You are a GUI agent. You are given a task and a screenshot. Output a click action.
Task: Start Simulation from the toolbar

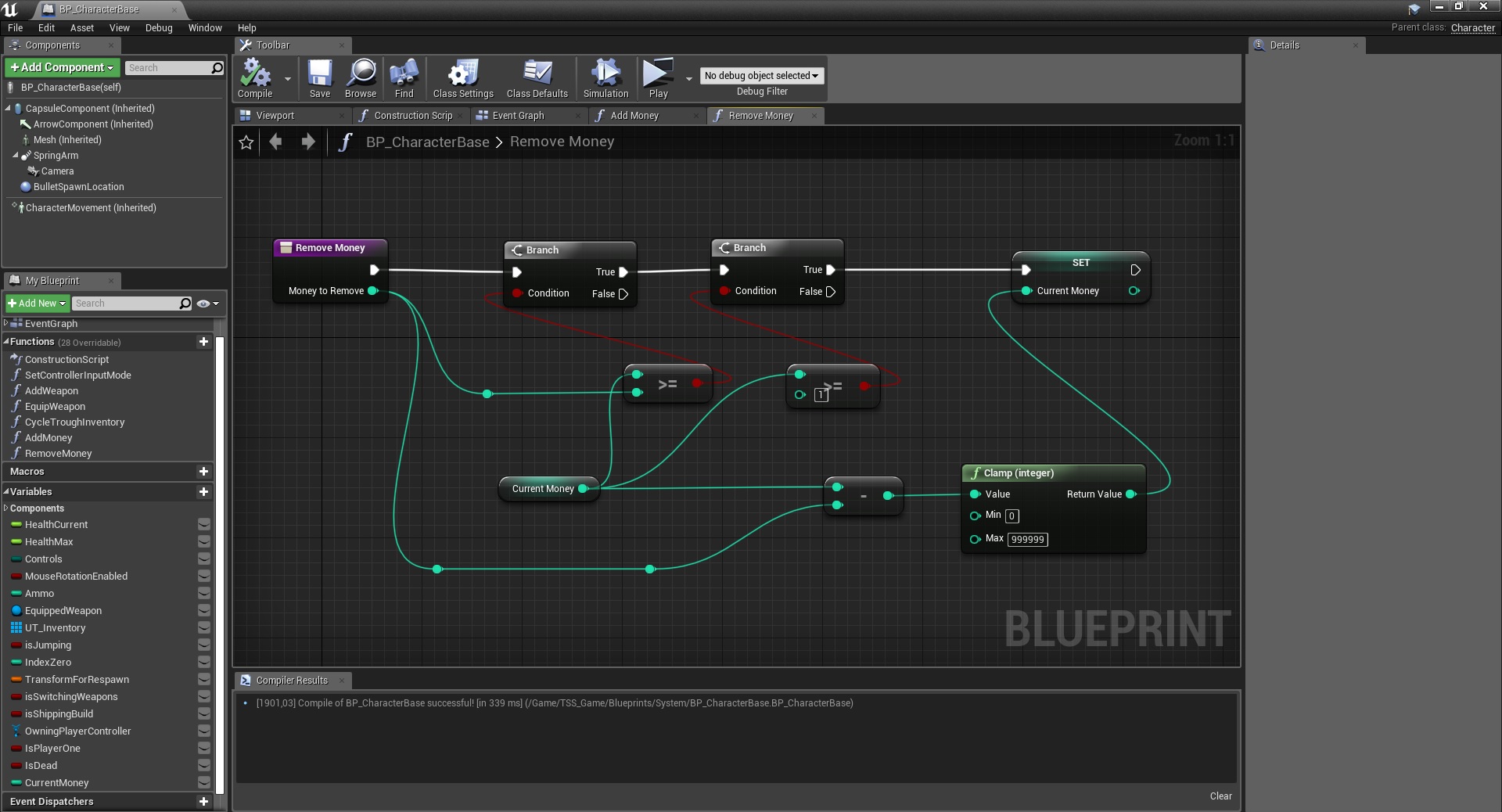pos(605,77)
